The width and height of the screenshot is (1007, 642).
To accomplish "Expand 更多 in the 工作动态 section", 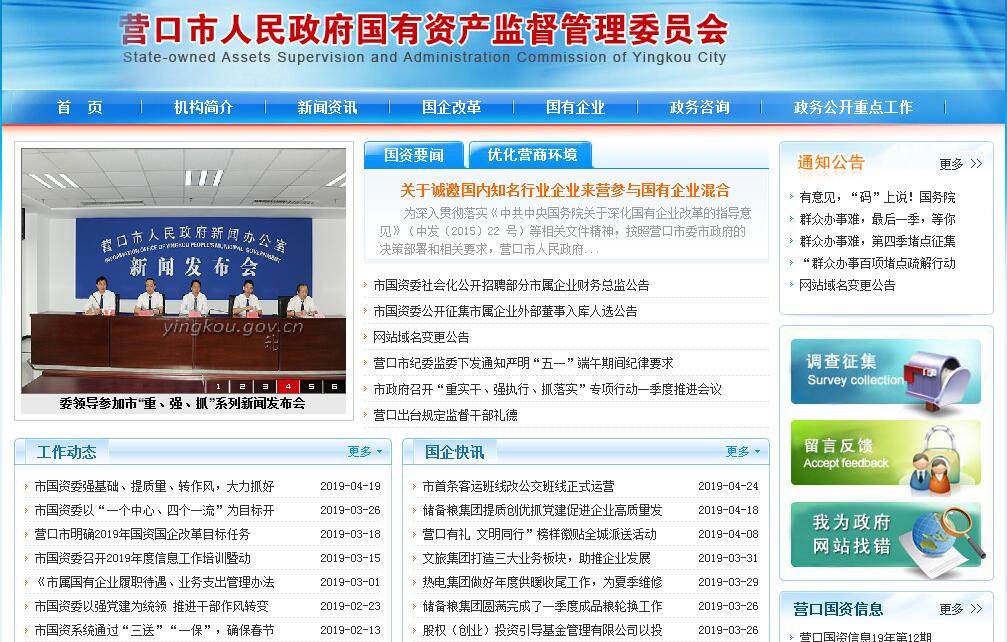I will (x=364, y=452).
